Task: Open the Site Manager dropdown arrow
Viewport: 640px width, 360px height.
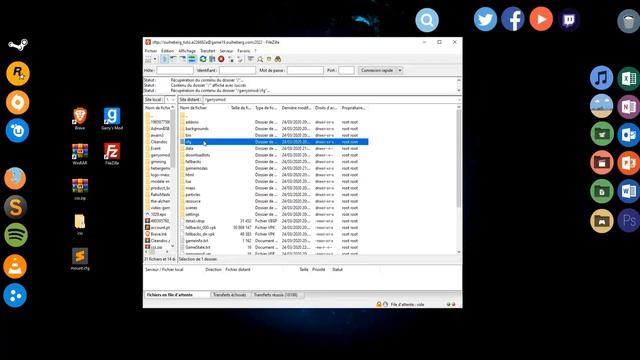Action: coord(155,59)
